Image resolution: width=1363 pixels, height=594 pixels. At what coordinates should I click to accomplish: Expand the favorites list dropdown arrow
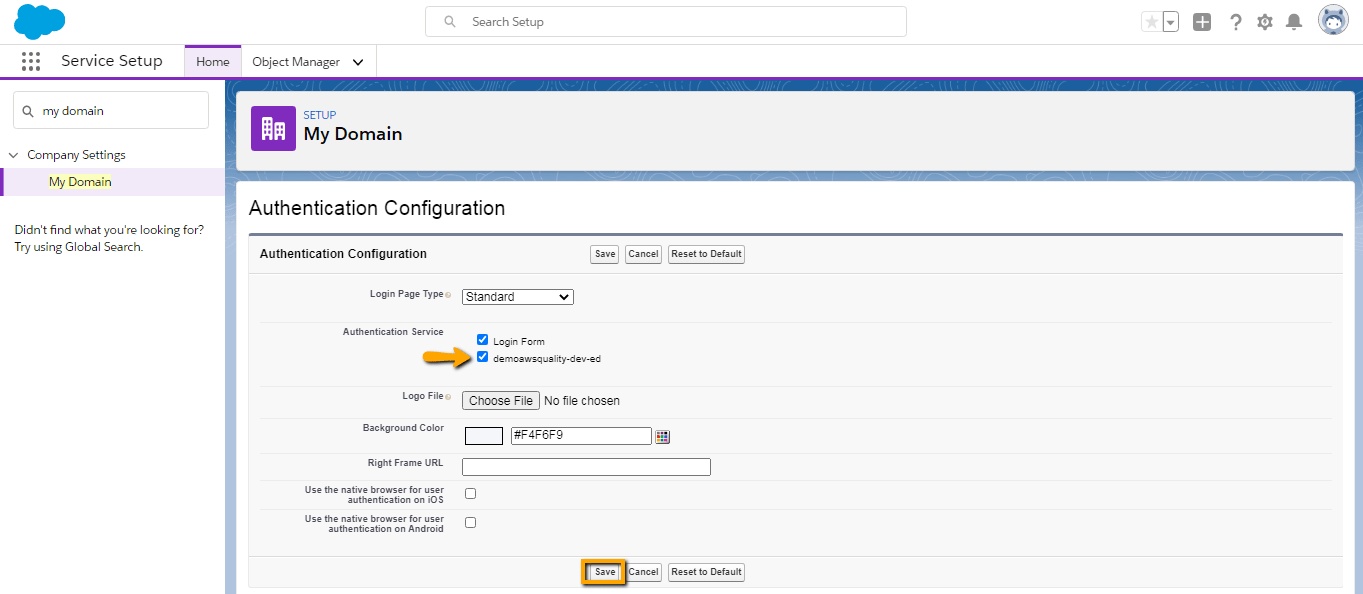(1171, 22)
